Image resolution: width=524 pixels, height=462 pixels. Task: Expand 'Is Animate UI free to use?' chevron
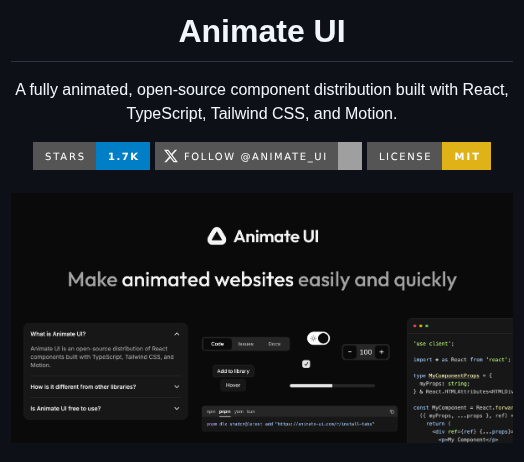click(177, 409)
